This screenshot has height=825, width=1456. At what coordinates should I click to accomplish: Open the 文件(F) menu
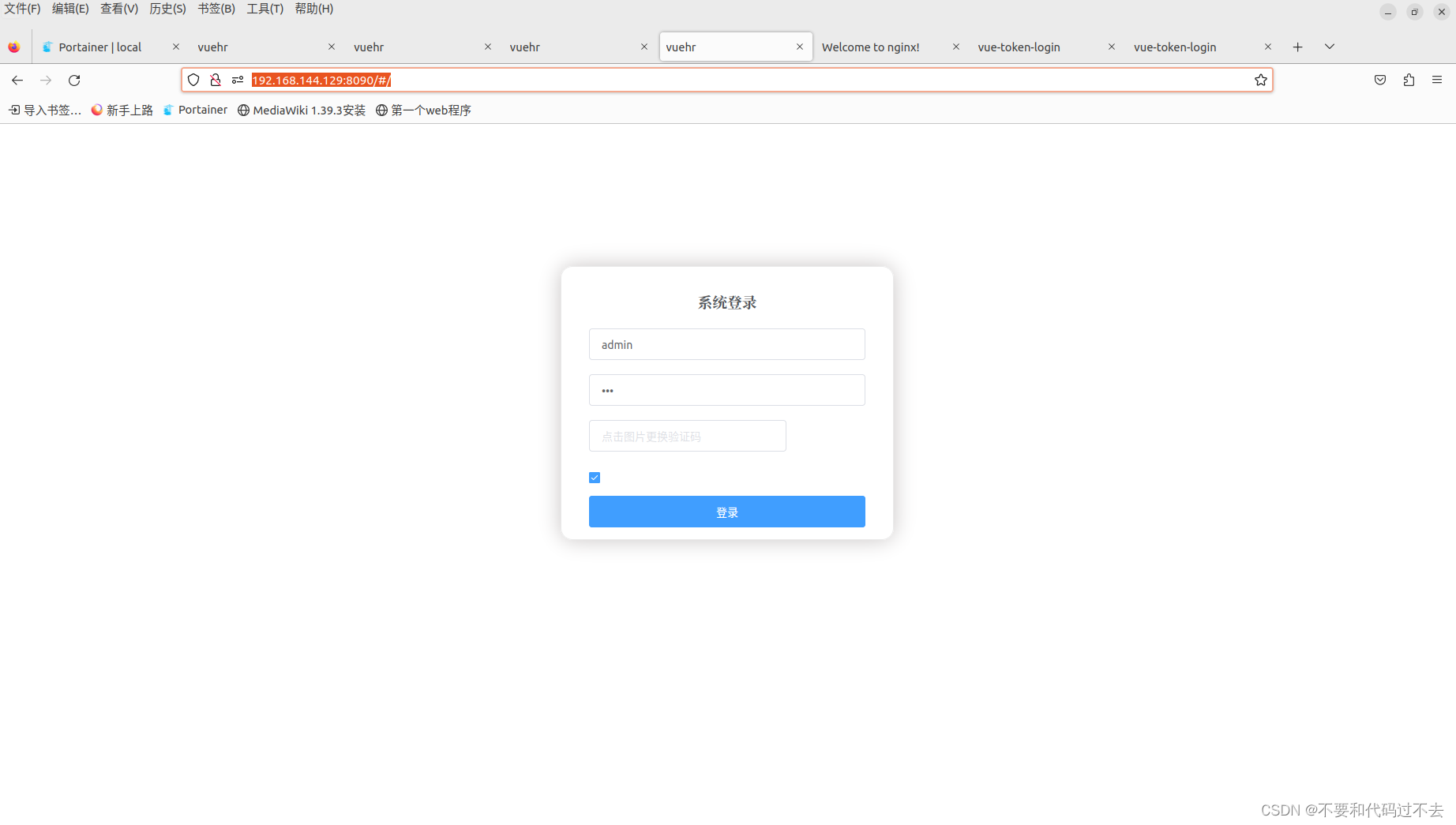(22, 9)
